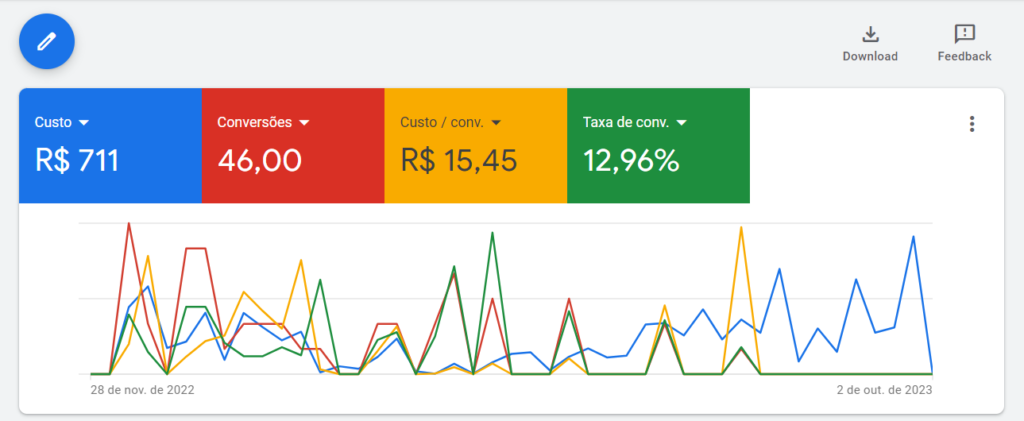1024x421 pixels.
Task: Click the tallest green peak on chart
Action: coord(492,233)
